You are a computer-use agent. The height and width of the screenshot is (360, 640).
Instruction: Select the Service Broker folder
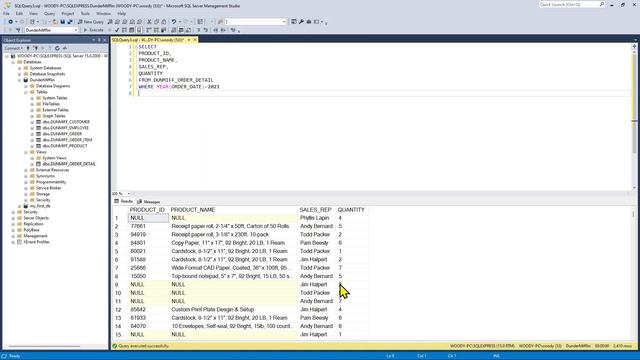48,188
